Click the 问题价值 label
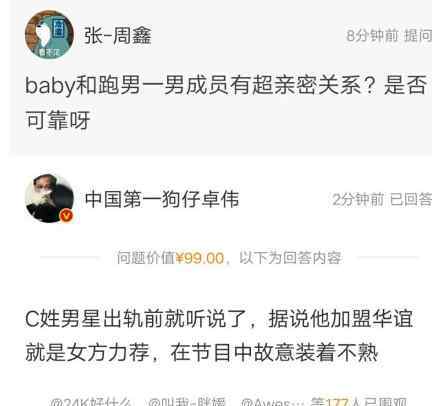 tap(145, 258)
